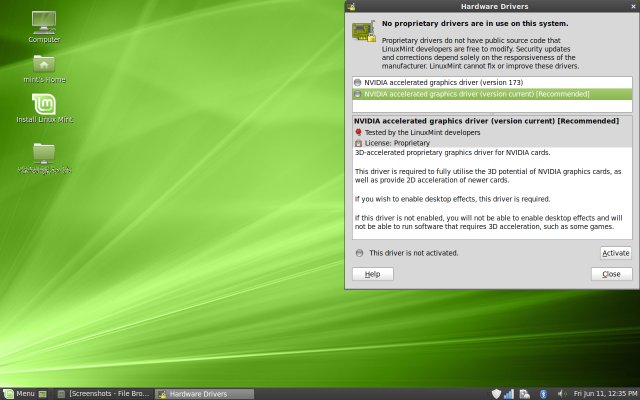Open the Linux Mint Menu
Viewport: 640px width, 400px height.
coord(18,393)
